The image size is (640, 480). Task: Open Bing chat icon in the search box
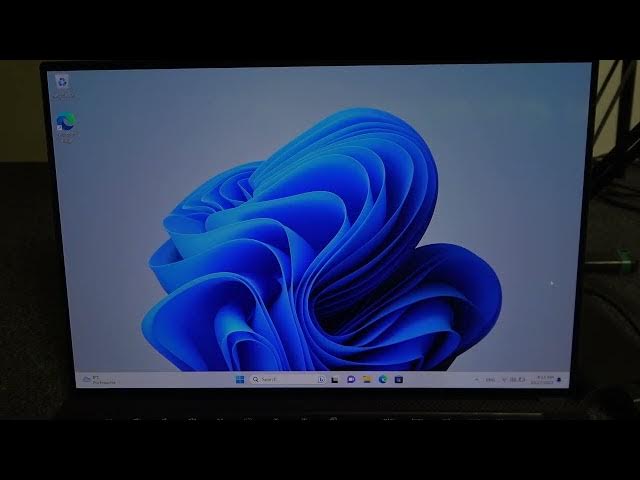tap(321, 380)
